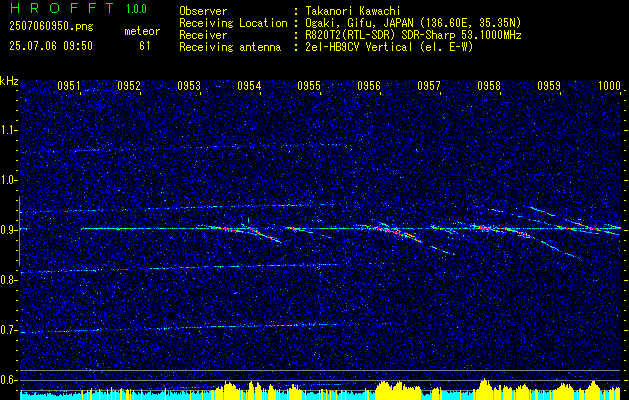Click the date stamp 25.07.06 09:50

click(51, 46)
